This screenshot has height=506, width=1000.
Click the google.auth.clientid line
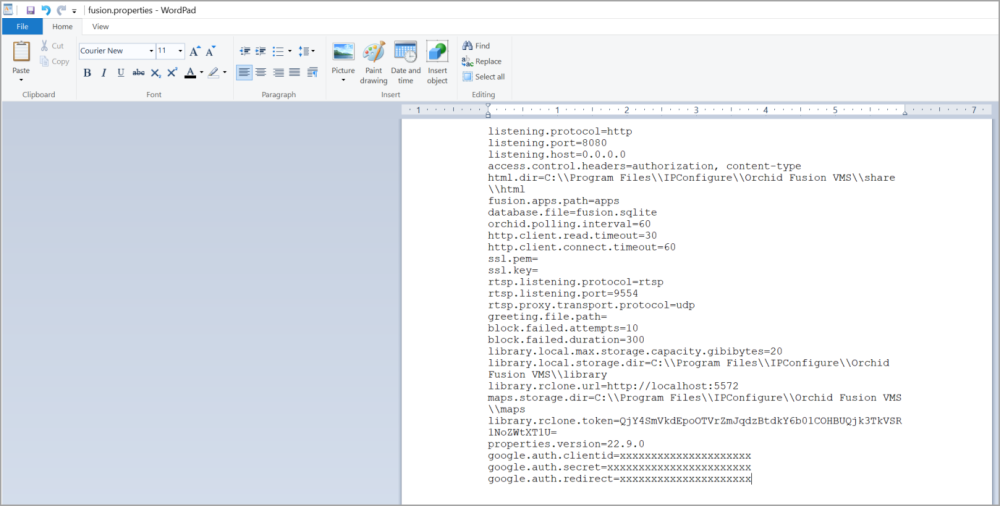pyautogui.click(x=619, y=456)
